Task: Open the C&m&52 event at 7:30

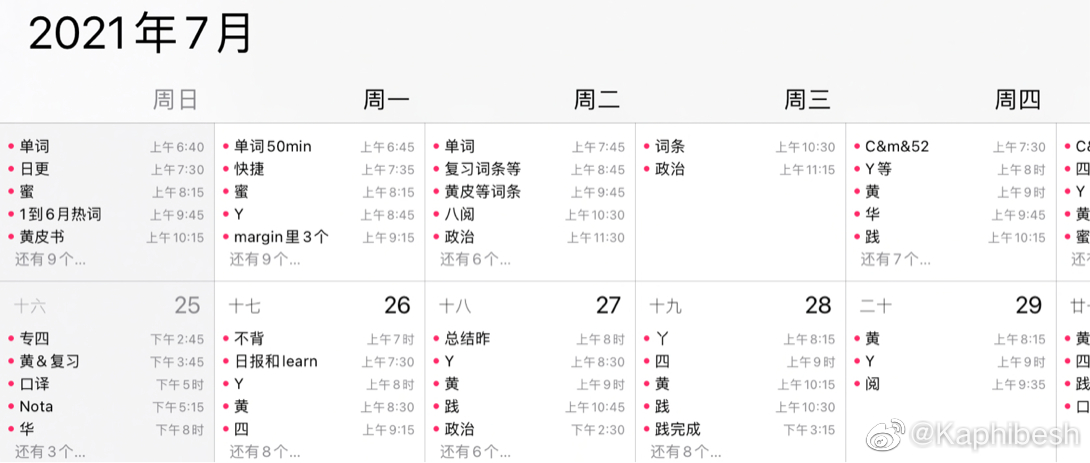Action: [x=897, y=147]
